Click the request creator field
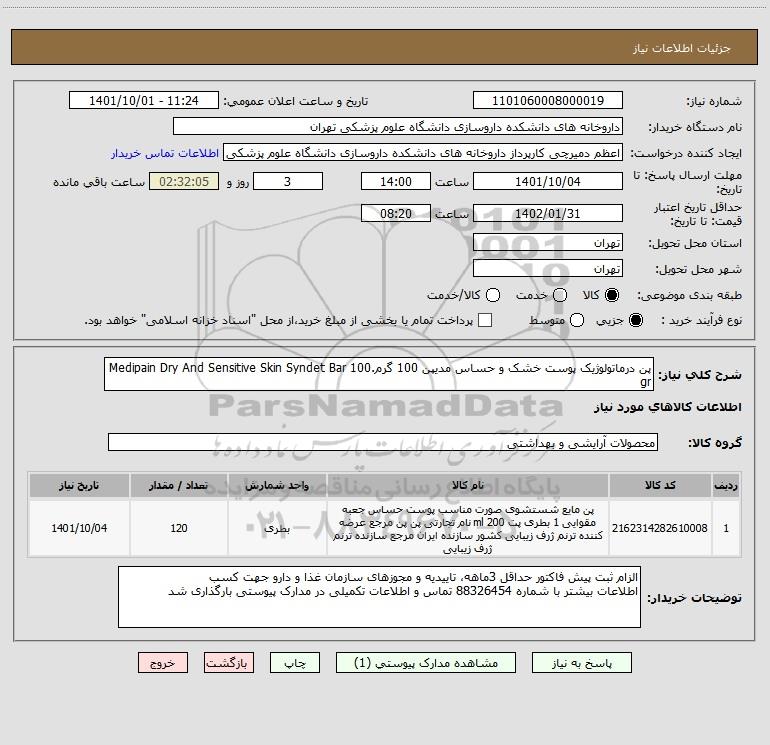 pos(423,153)
